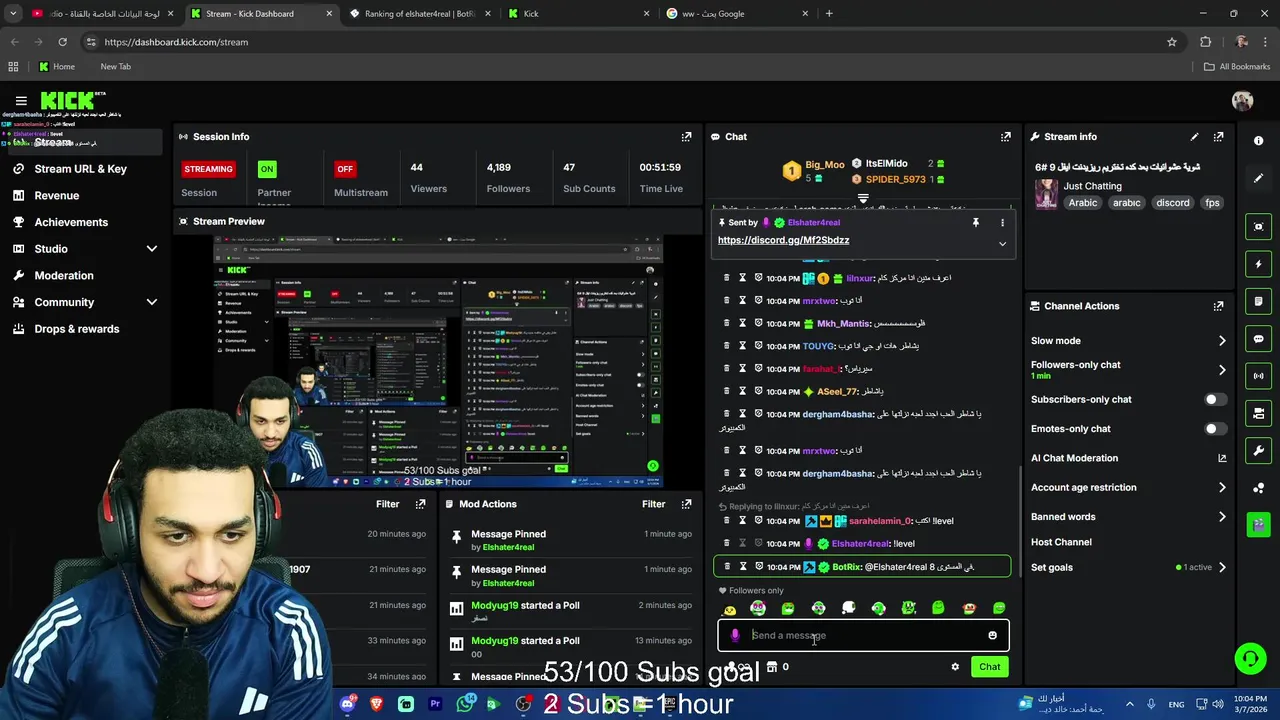Pop out the Stream Info panel
This screenshot has width=1280, height=720.
1218,137
